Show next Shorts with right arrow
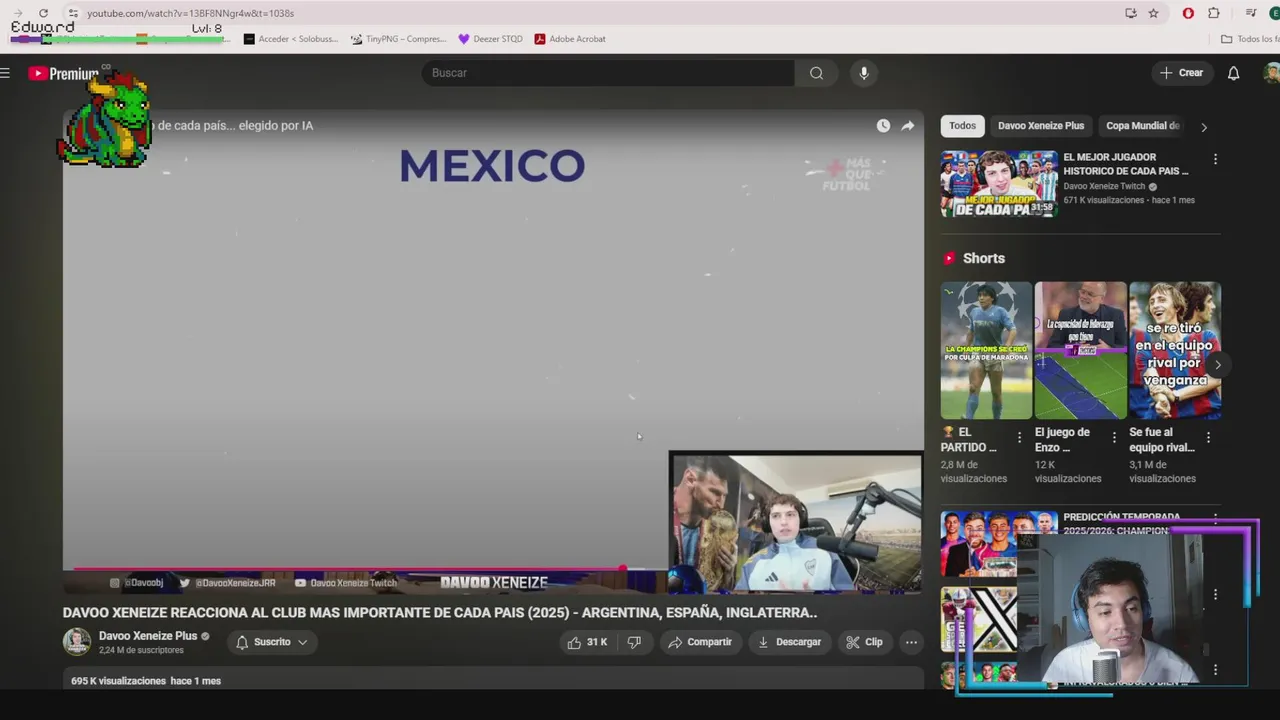This screenshot has height=720, width=1280. click(x=1217, y=365)
